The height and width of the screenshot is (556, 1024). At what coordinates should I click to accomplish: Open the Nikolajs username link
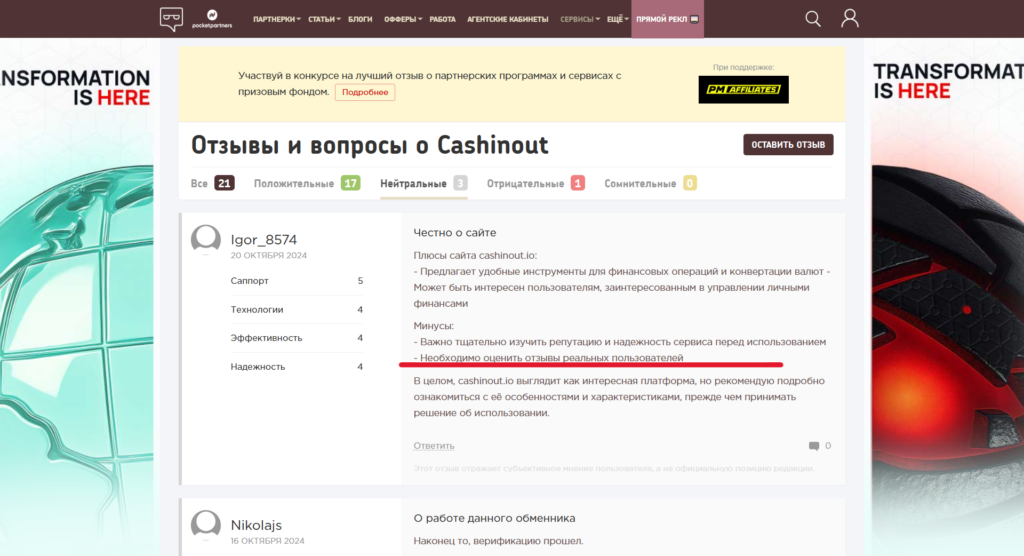click(256, 525)
